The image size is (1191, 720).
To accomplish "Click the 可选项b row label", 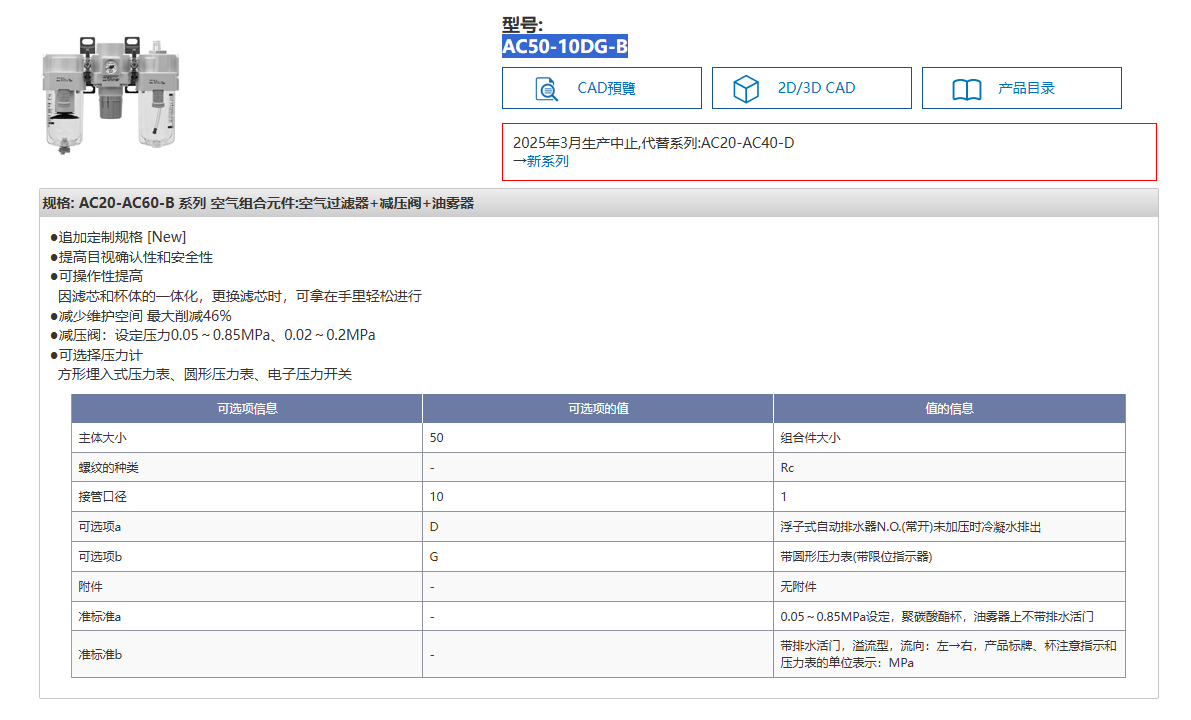I will [x=100, y=557].
